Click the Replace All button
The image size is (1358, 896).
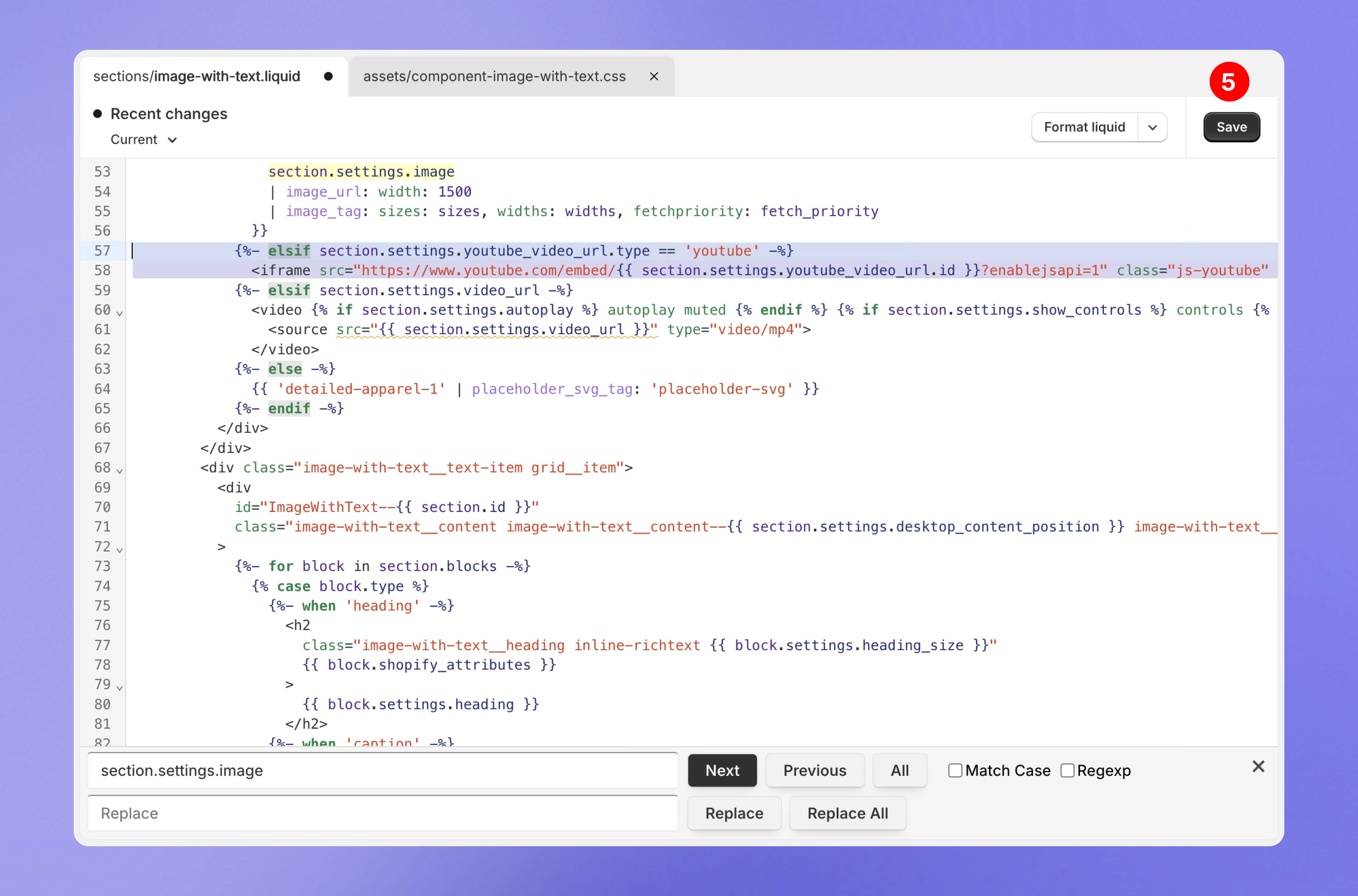847,813
